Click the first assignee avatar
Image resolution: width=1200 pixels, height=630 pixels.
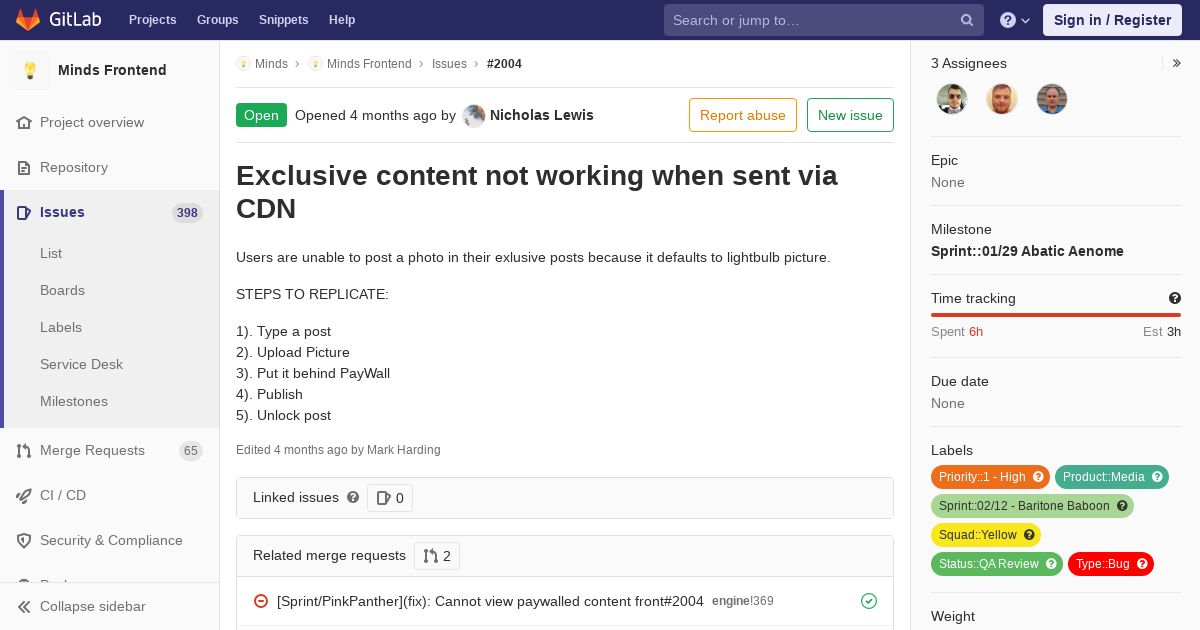click(x=952, y=99)
